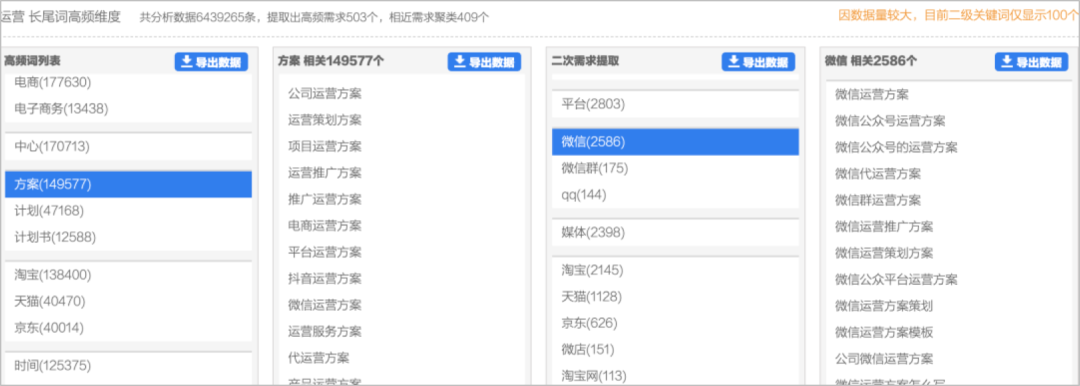Select 天猫(1128) in secondary demand list
The width and height of the screenshot is (1080, 386).
(591, 296)
